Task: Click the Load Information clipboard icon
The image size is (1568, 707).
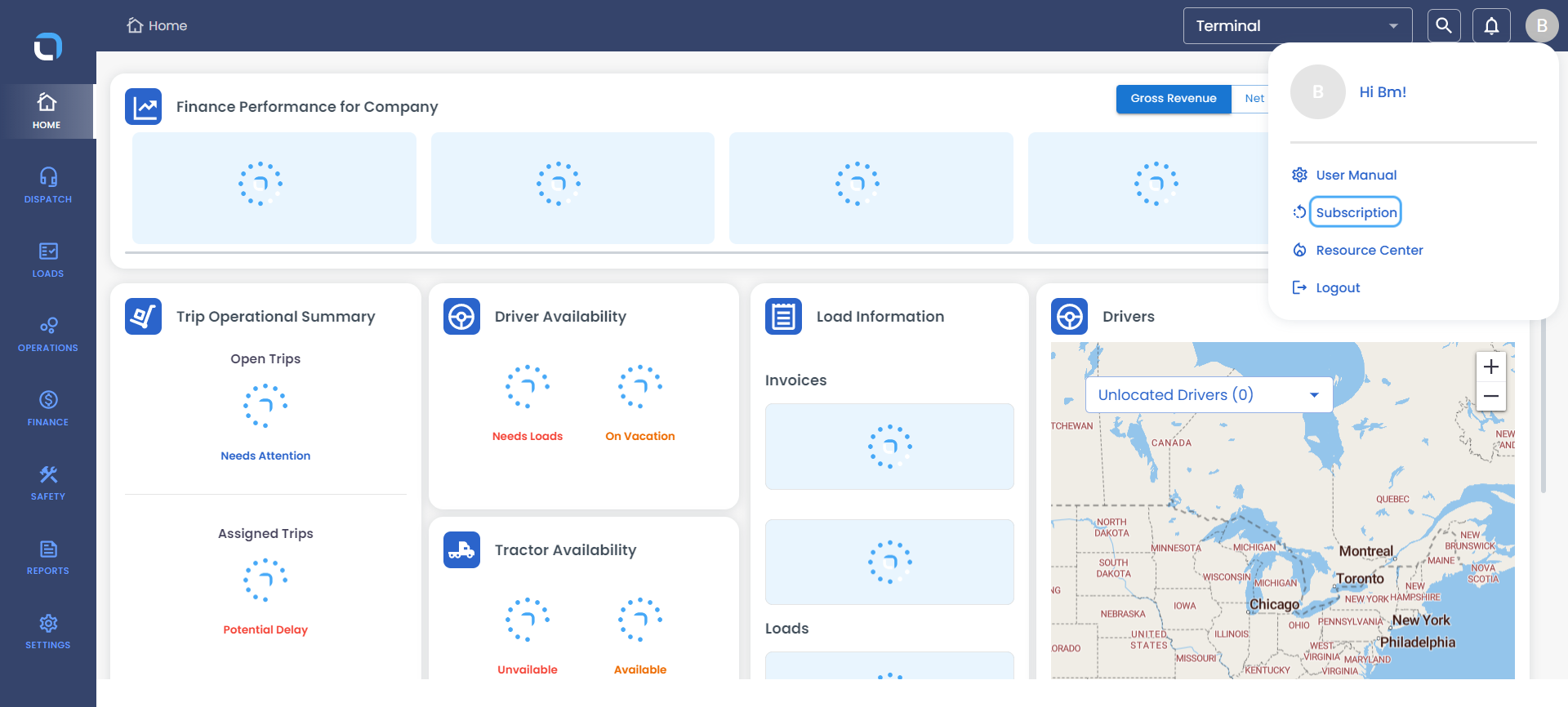Action: coord(784,317)
